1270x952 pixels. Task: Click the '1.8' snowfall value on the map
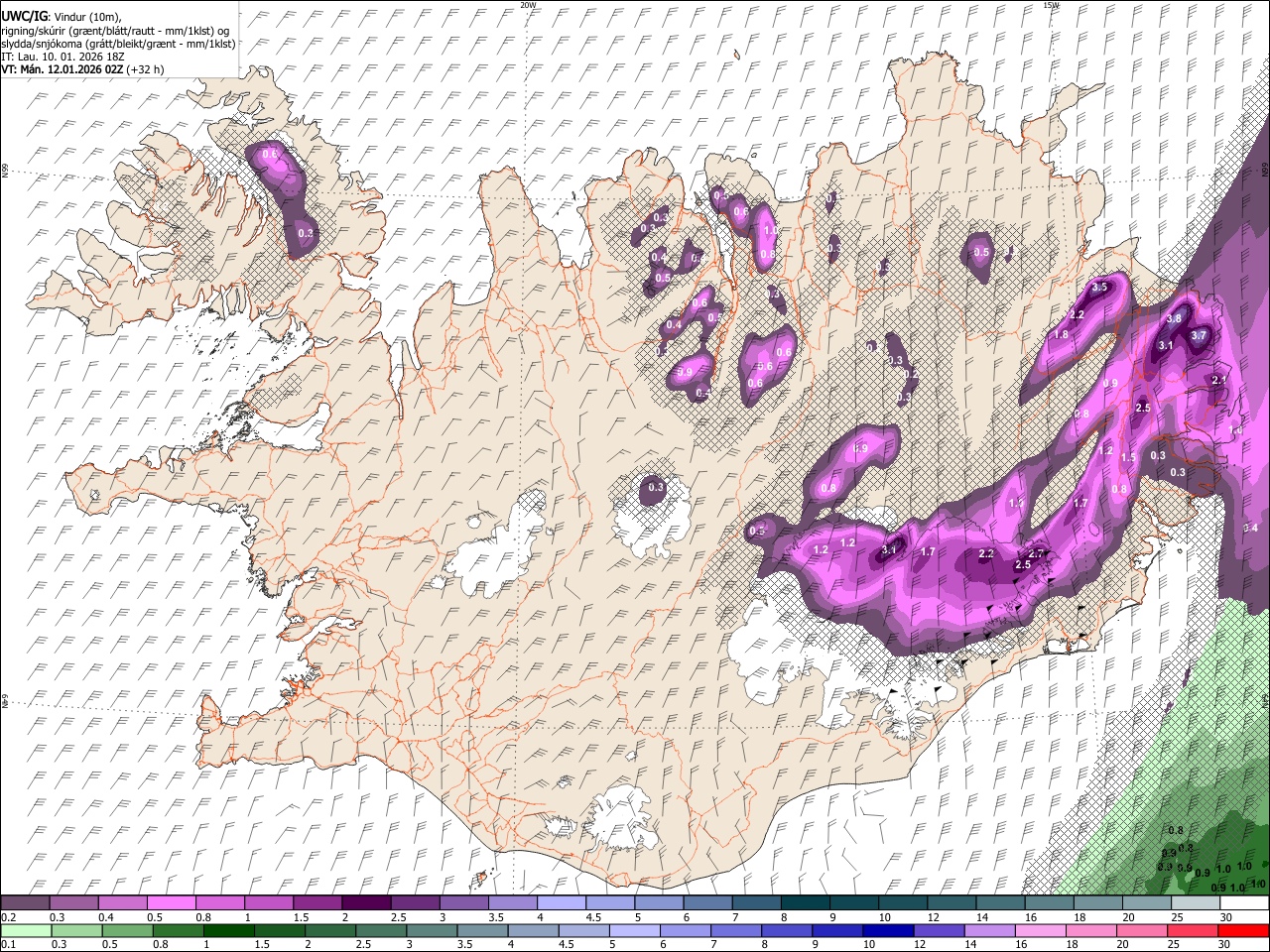click(x=1061, y=335)
